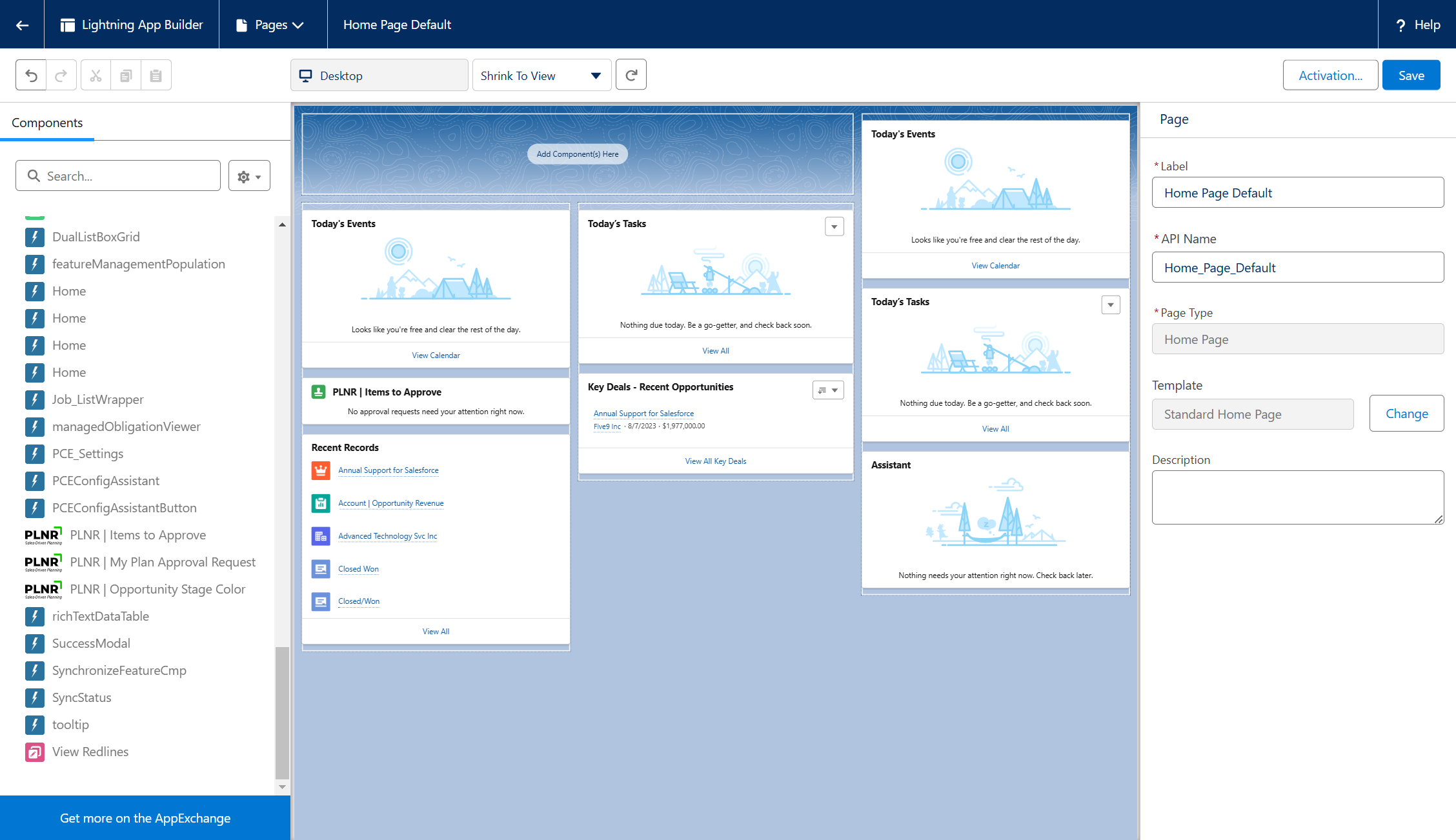Screen dimensions: 1456x840
Task: Switch to the Components tab
Action: tap(47, 123)
